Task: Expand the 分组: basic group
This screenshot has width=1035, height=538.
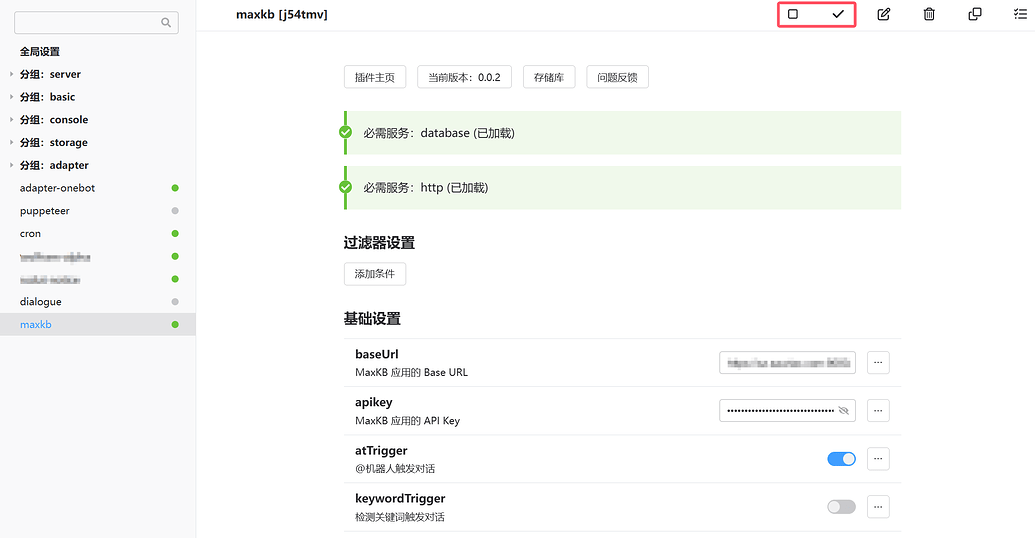Action: 11,97
